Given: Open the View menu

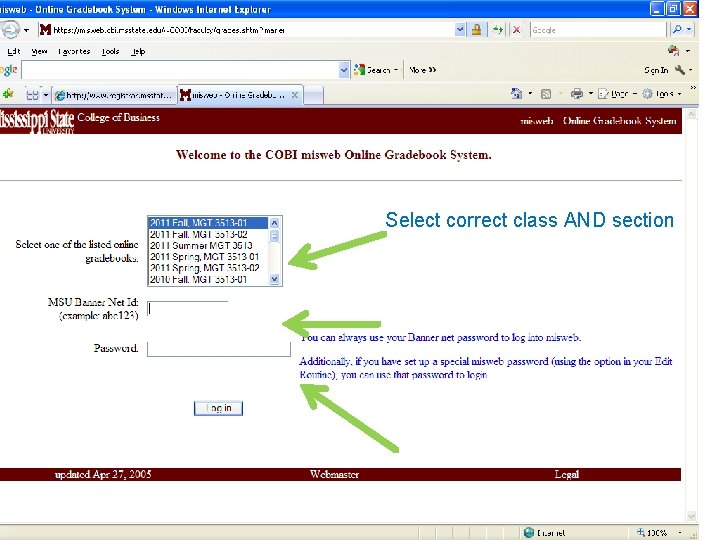Looking at the screenshot, I should pyautogui.click(x=39, y=51).
